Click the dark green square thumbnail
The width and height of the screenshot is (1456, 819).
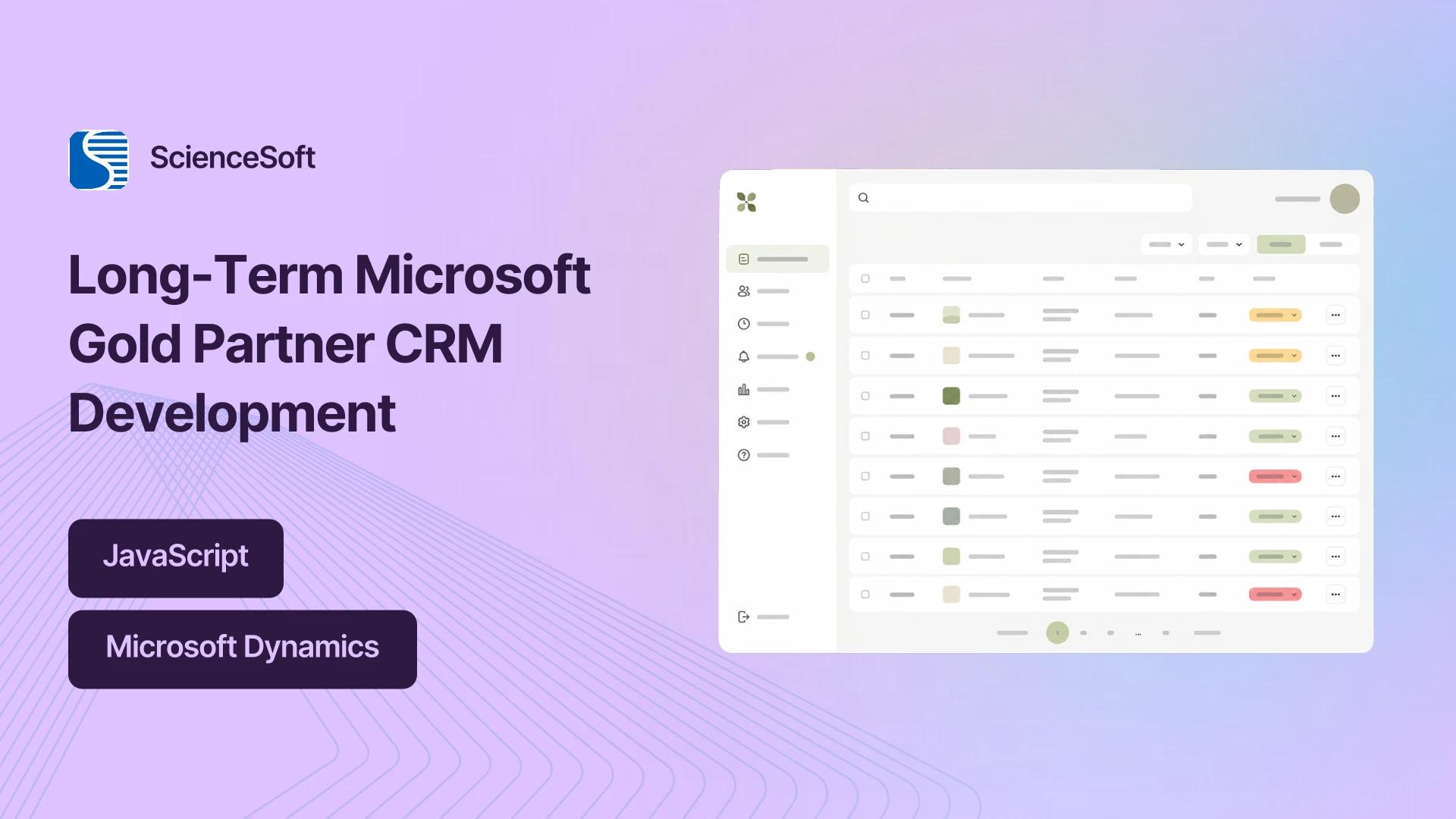pyautogui.click(x=951, y=396)
